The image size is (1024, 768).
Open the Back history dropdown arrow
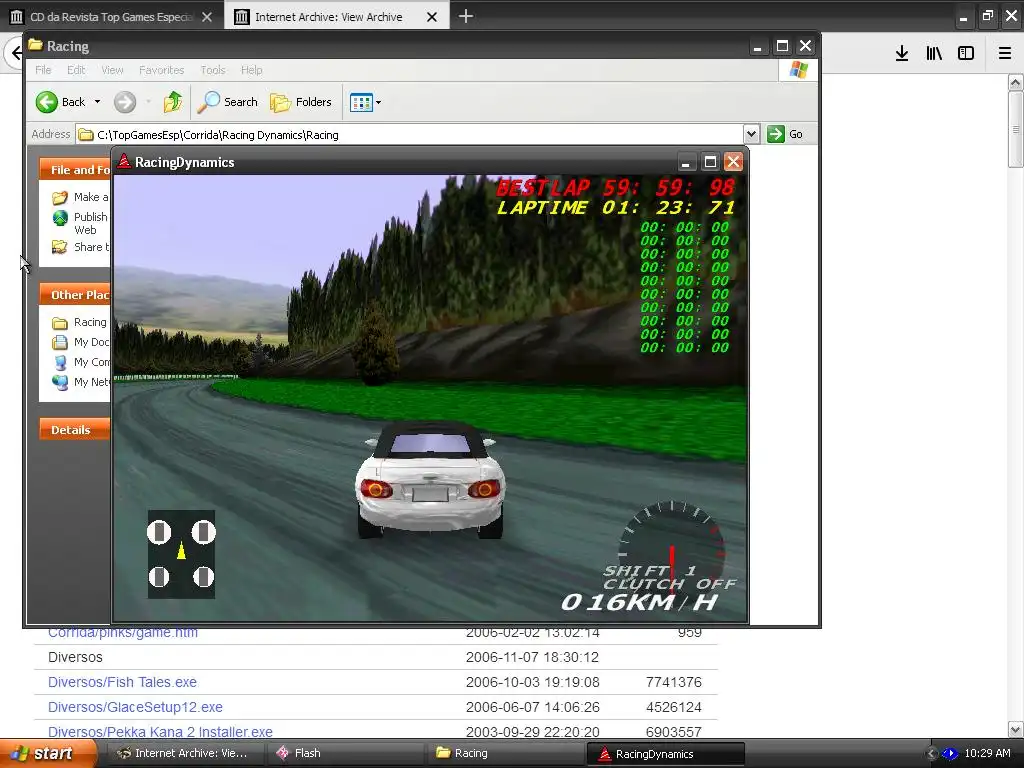click(97, 102)
